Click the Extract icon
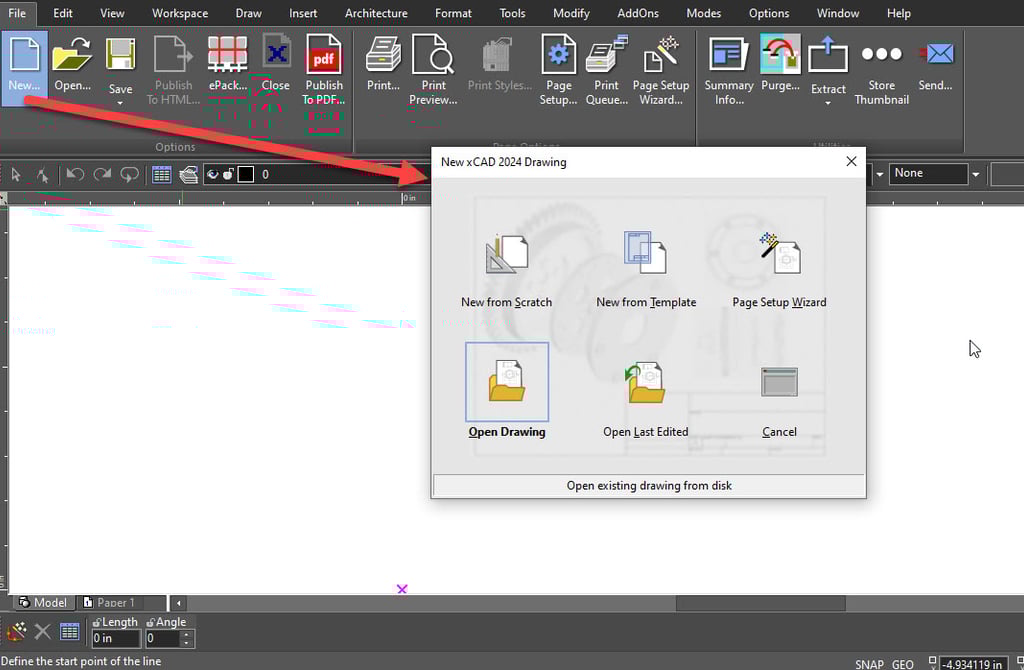This screenshot has width=1024, height=670. (828, 55)
